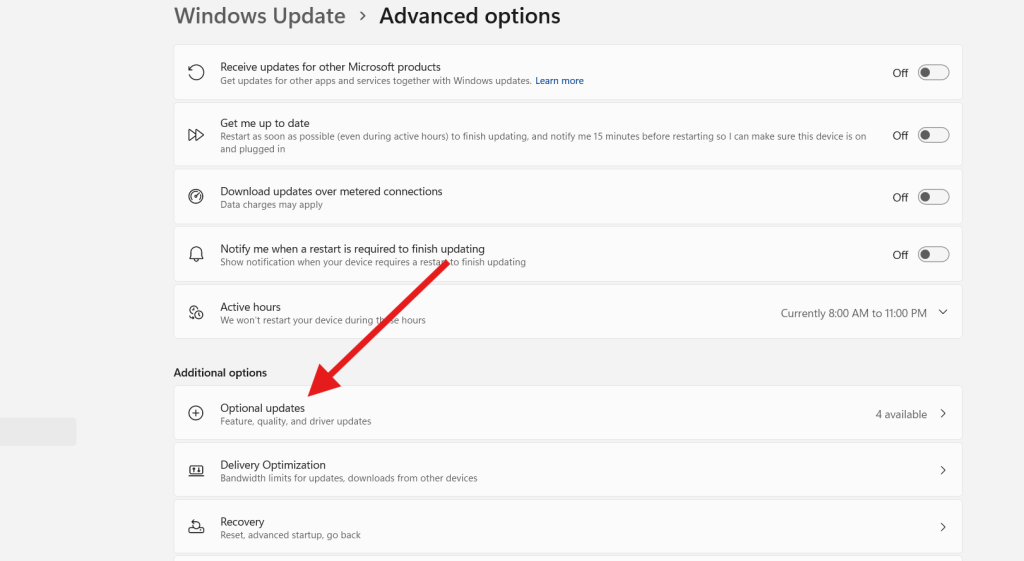Enable Download updates over metered connections switch
Screen dimensions: 1024x561
(x=933, y=197)
